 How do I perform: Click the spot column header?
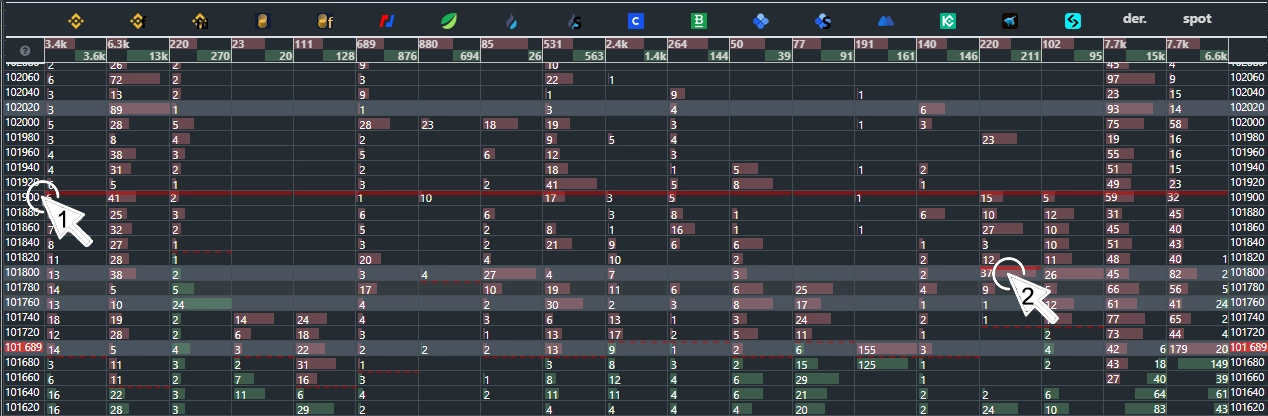click(x=1196, y=19)
